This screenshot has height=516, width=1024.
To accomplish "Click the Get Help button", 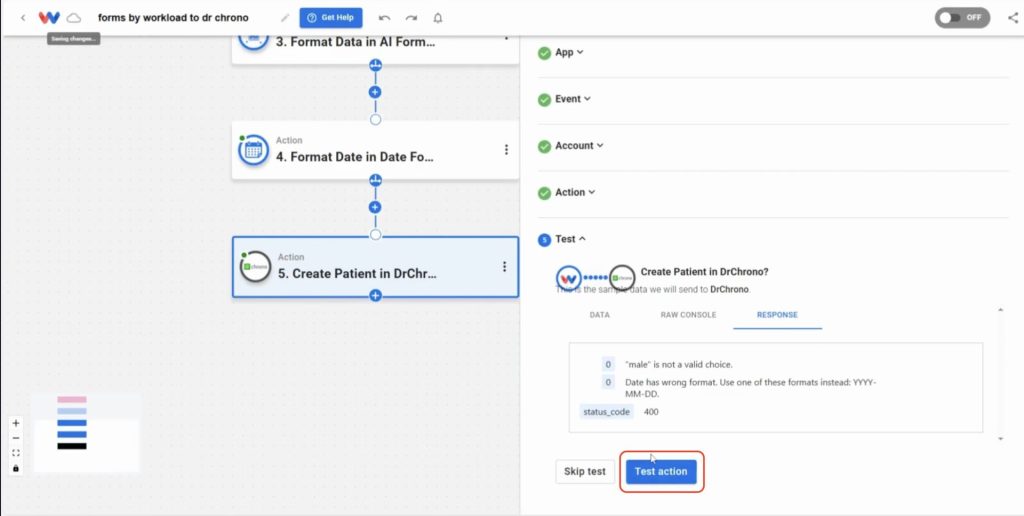I will (331, 18).
